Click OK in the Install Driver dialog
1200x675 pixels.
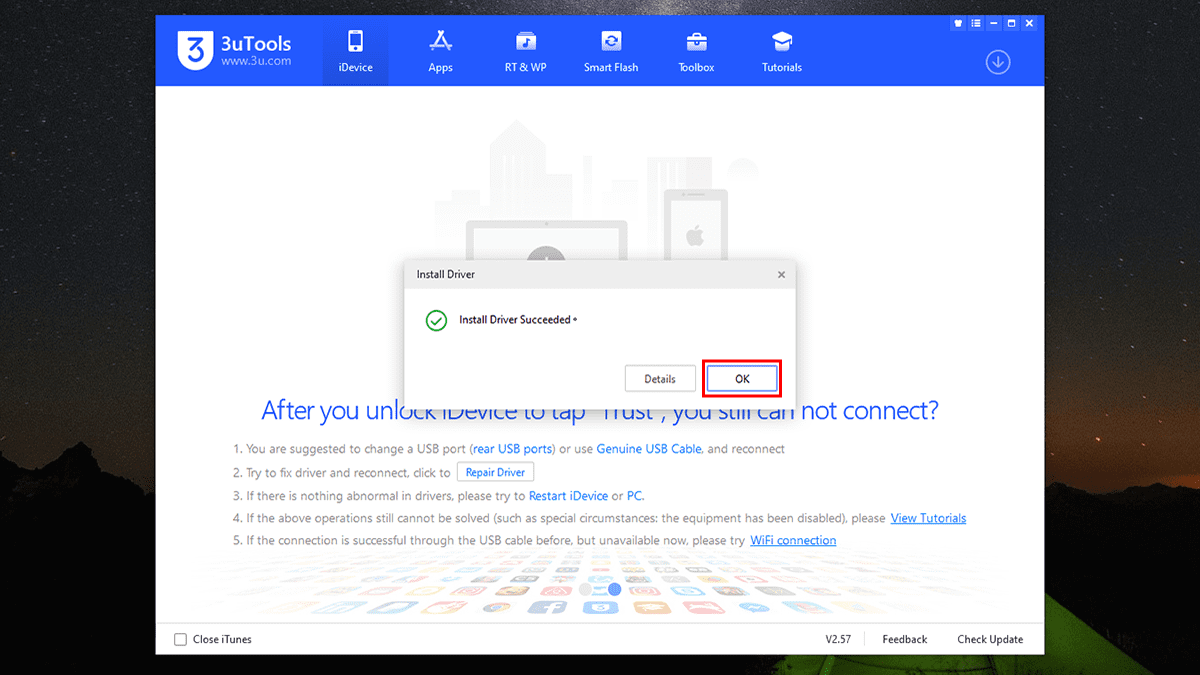point(741,378)
